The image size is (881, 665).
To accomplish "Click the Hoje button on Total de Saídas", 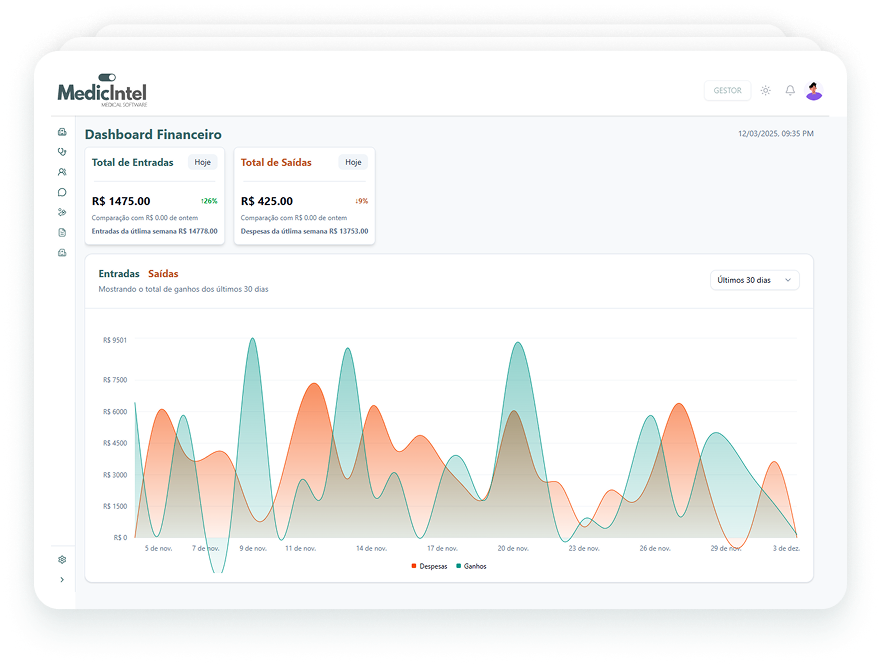I will (353, 162).
